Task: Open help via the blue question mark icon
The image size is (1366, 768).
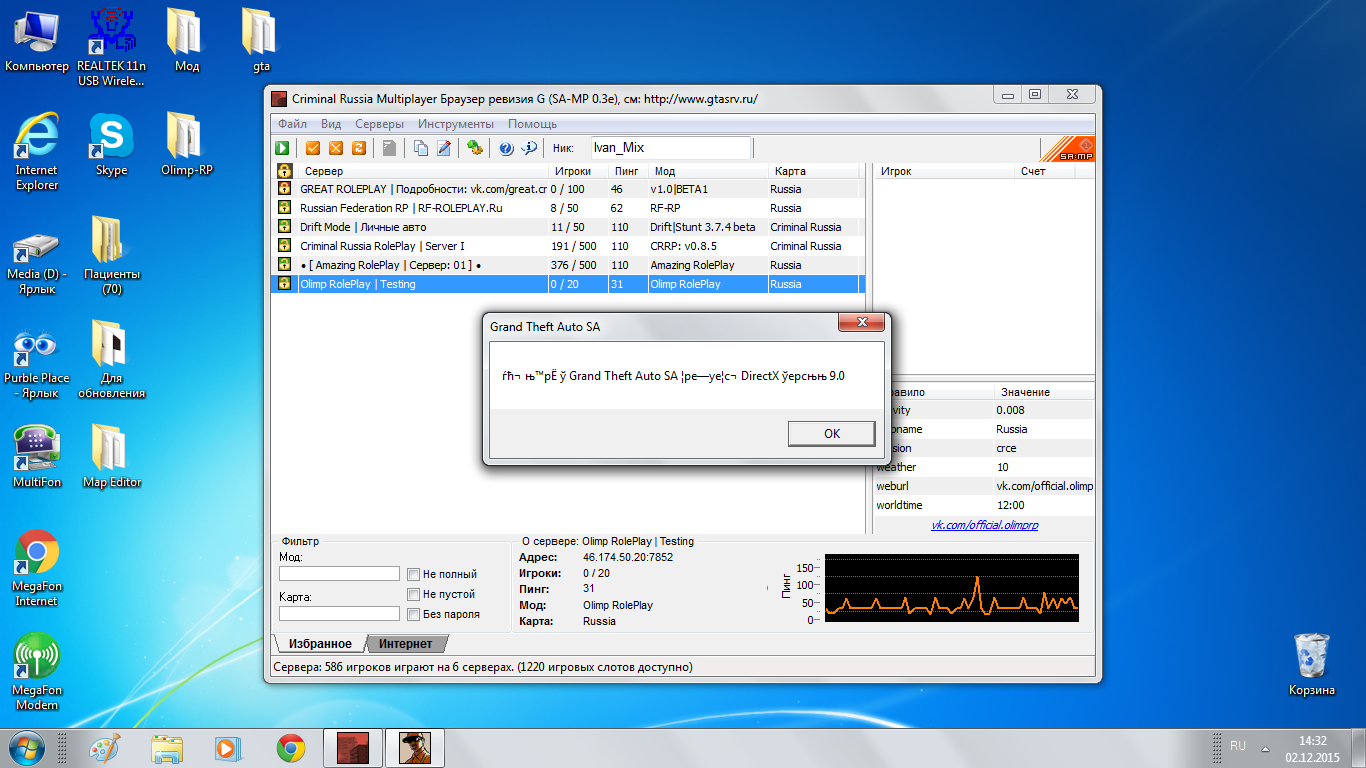Action: 506,148
